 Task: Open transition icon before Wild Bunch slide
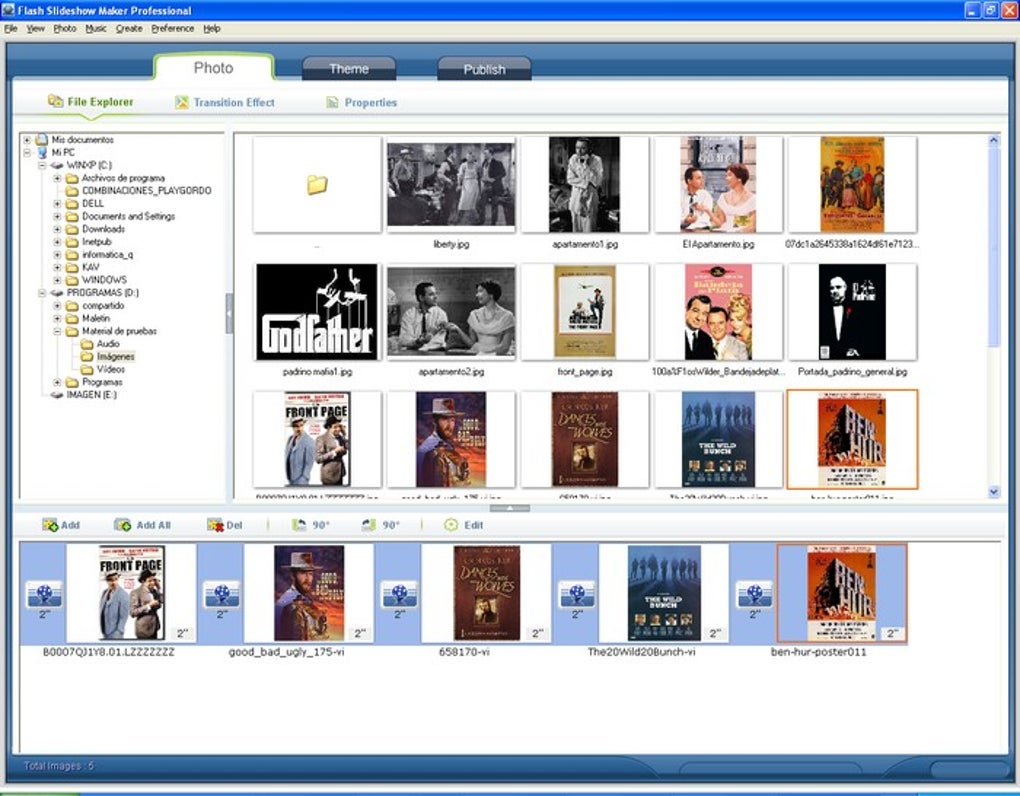(x=577, y=594)
